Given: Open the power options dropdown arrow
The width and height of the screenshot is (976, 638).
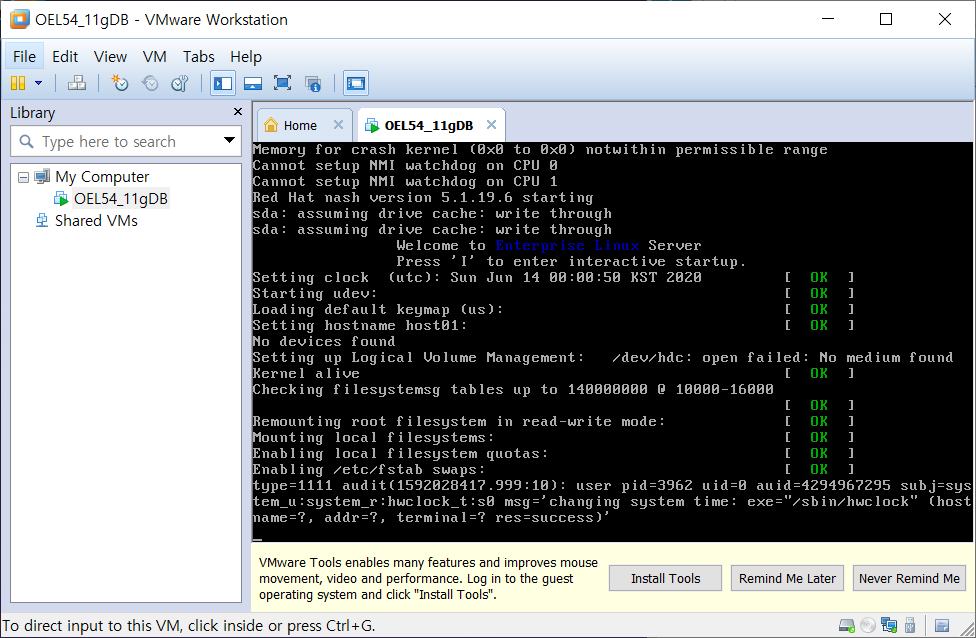Looking at the screenshot, I should click(39, 83).
